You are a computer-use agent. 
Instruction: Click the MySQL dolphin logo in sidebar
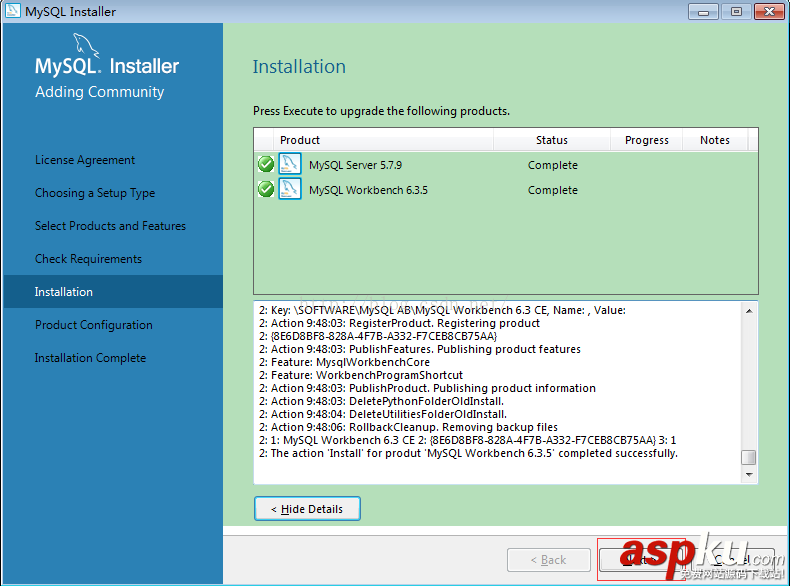pyautogui.click(x=86, y=45)
